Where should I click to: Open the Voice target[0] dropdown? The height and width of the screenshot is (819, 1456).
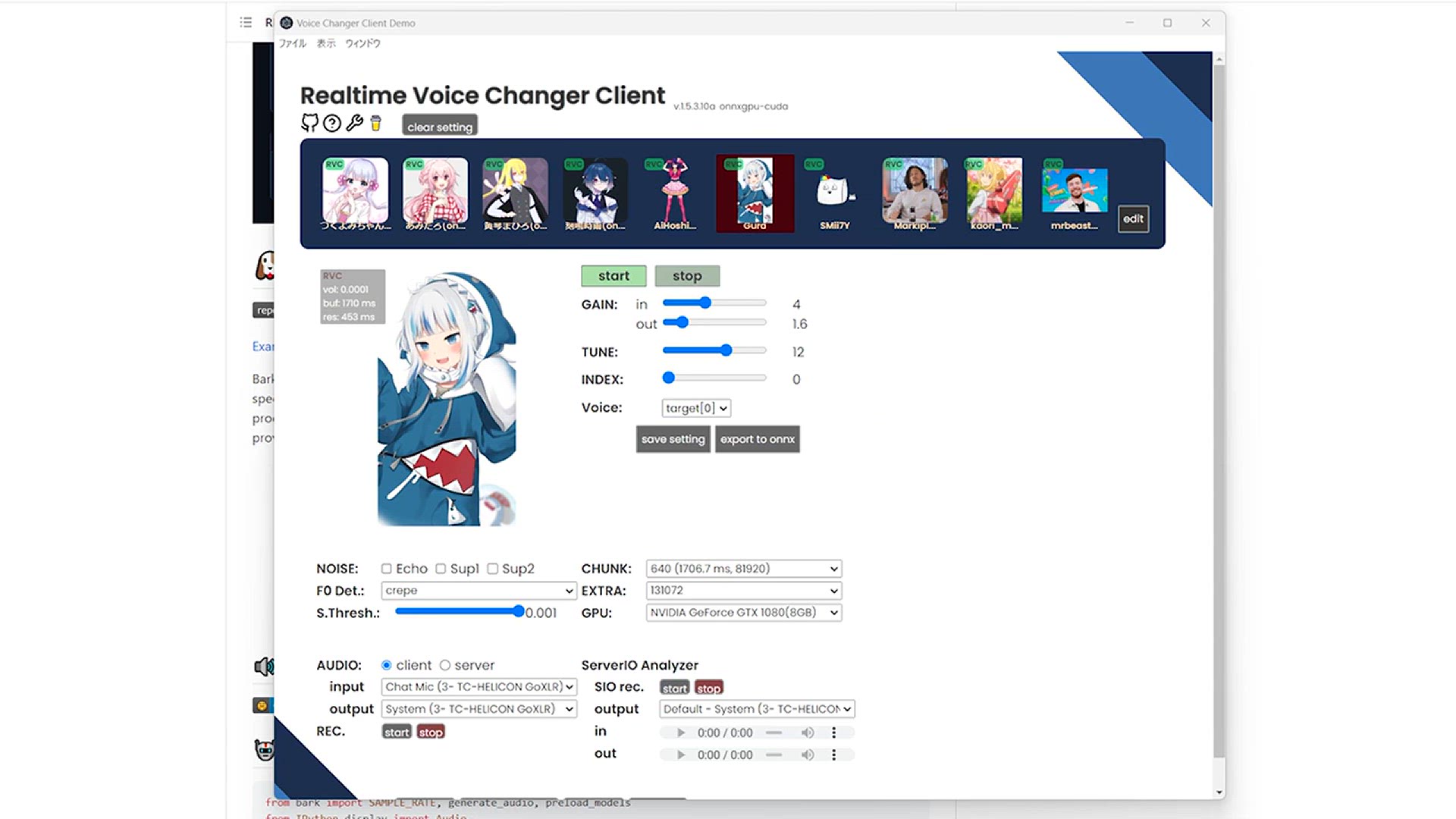pyautogui.click(x=696, y=408)
